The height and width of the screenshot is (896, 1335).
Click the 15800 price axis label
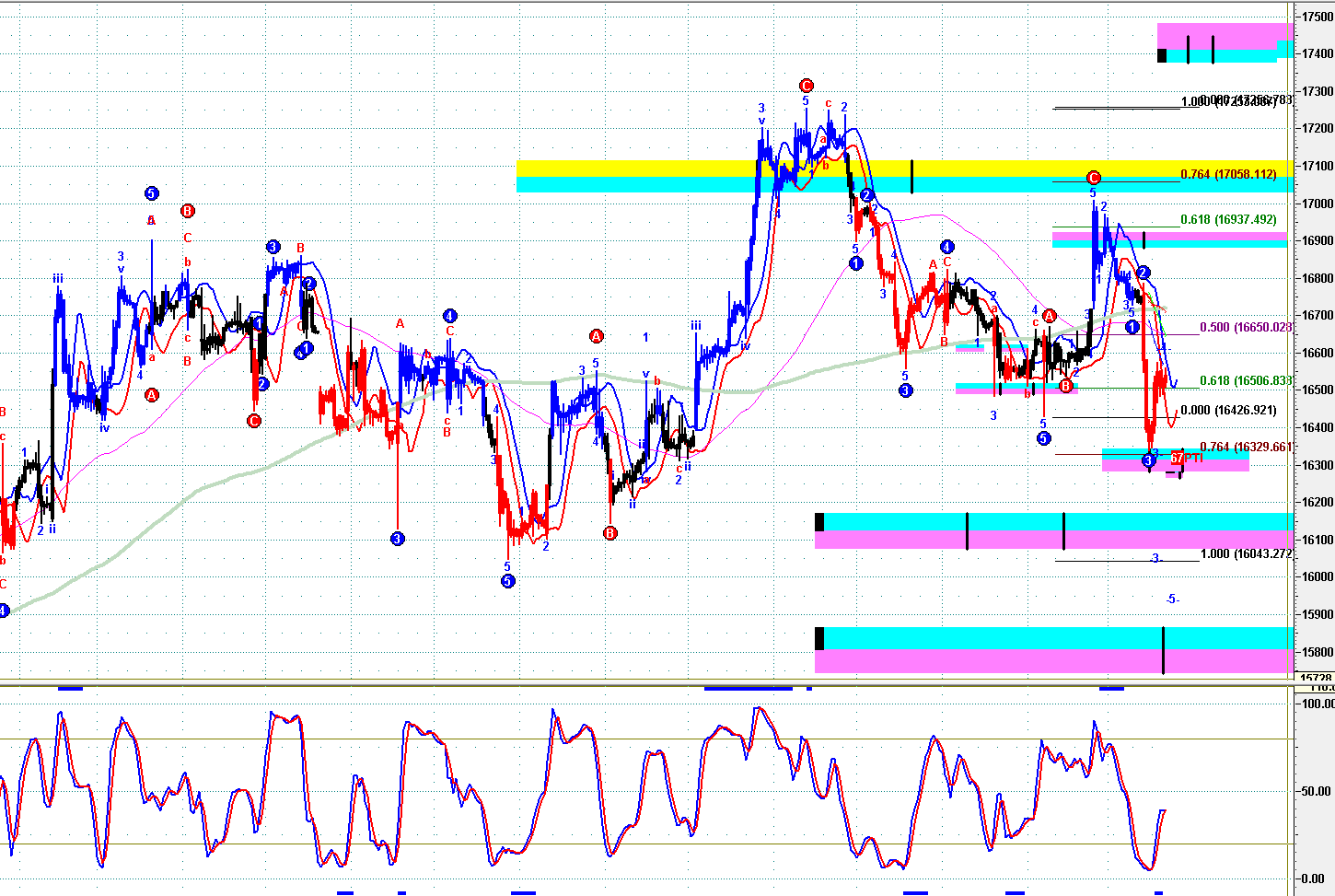click(x=1318, y=652)
